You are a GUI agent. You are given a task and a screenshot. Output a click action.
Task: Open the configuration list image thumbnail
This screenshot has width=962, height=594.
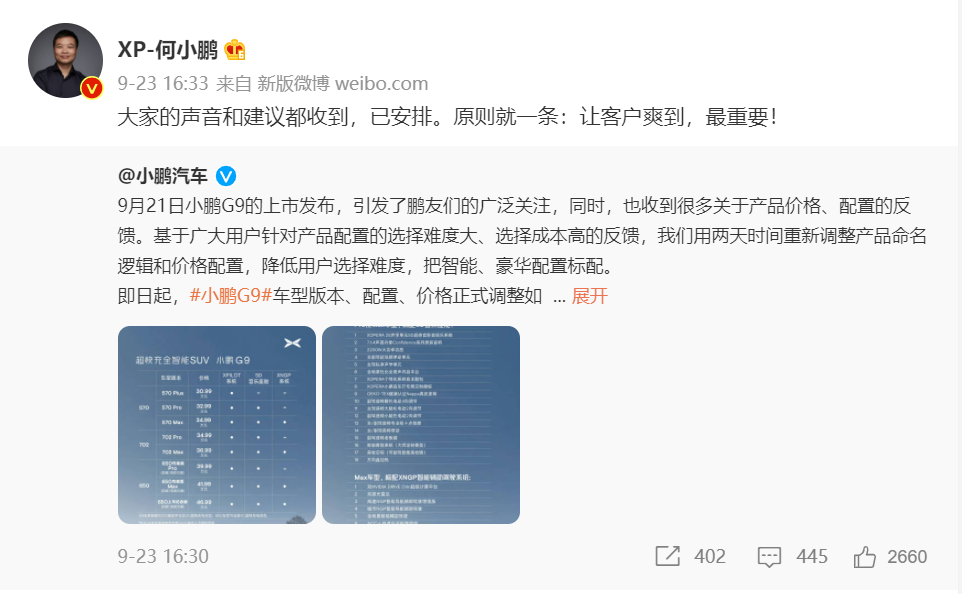[421, 425]
